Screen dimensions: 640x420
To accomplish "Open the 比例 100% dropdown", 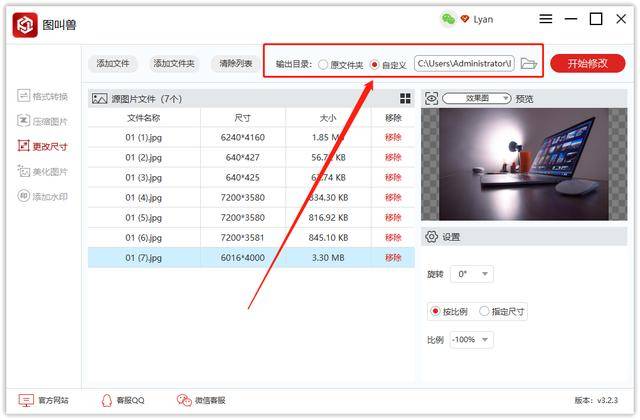I will (472, 340).
